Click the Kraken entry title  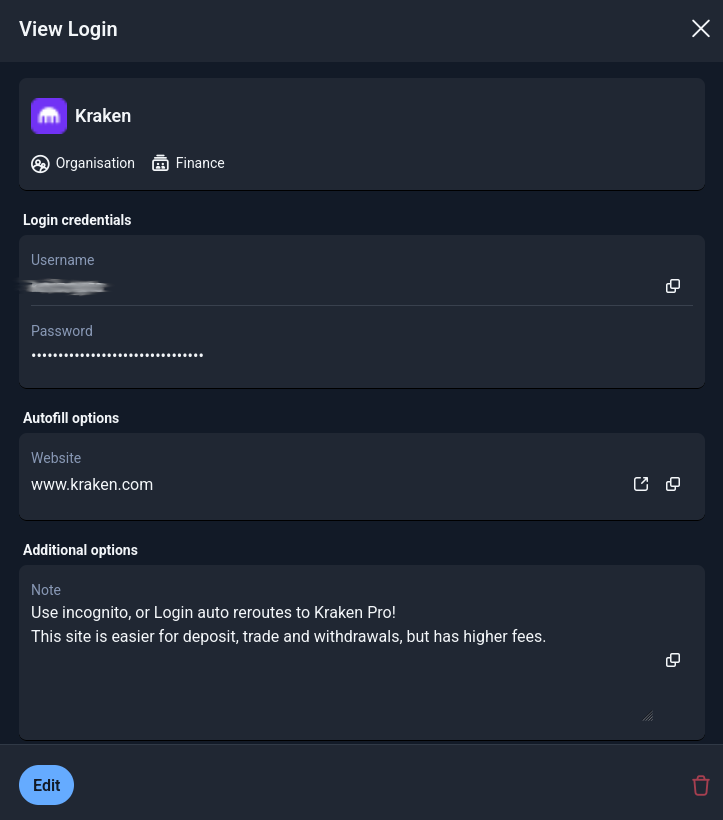103,116
